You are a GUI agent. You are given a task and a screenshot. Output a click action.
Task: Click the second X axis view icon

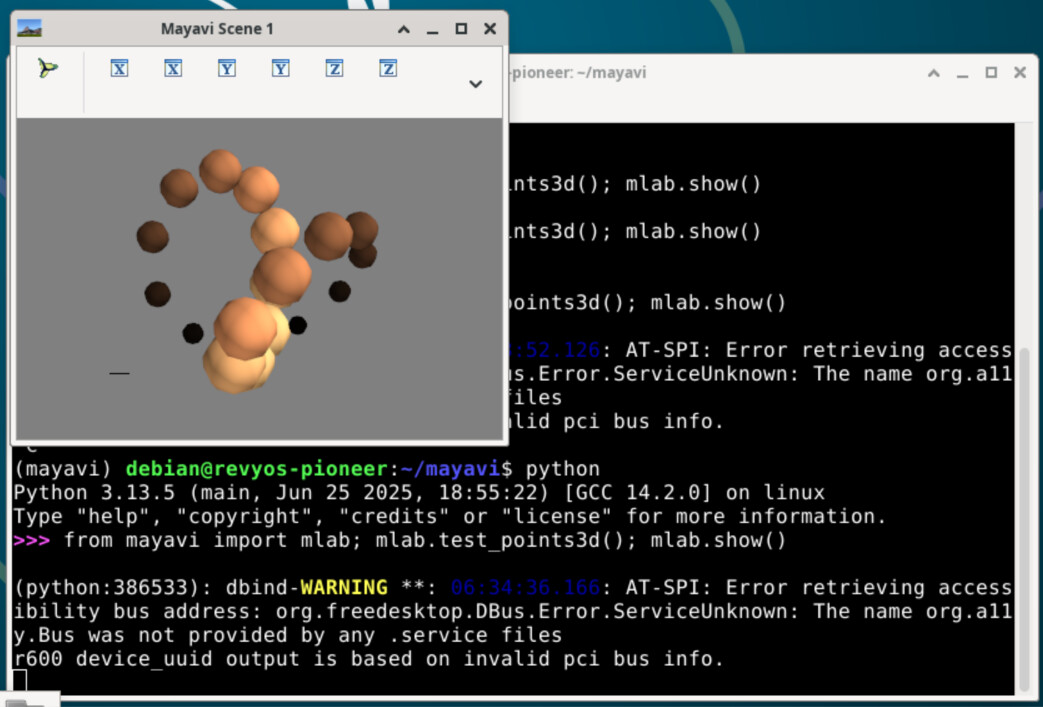173,69
